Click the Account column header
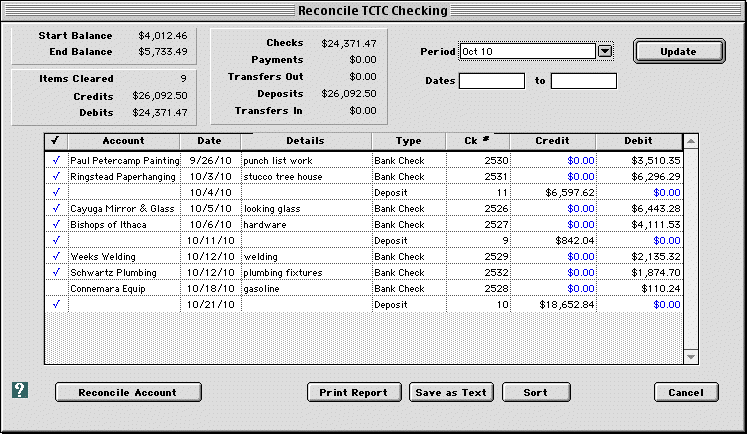The image size is (747, 434). [123, 141]
